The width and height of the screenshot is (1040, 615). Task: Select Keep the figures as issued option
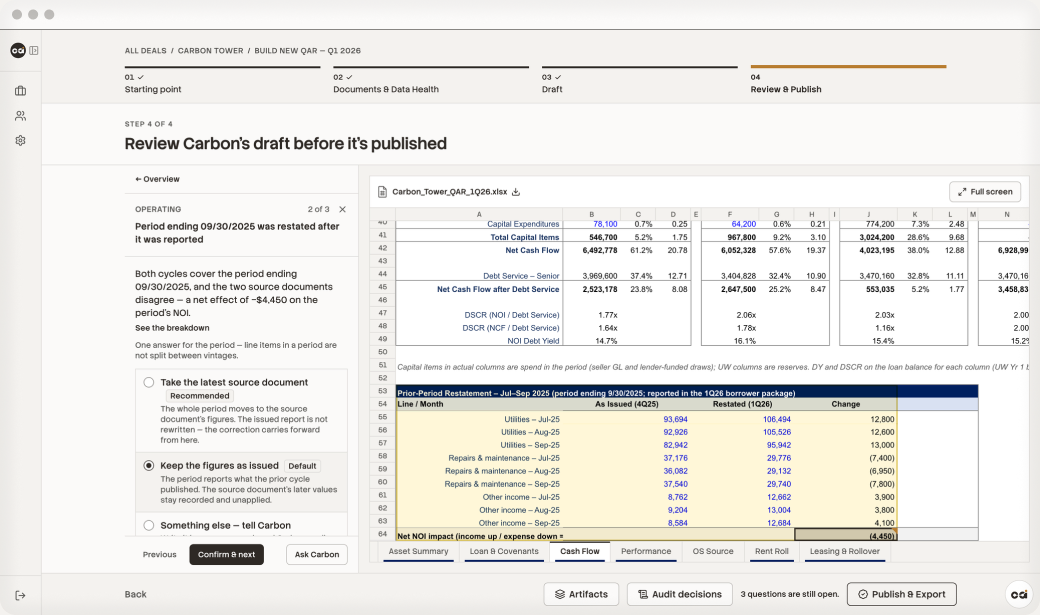149,466
